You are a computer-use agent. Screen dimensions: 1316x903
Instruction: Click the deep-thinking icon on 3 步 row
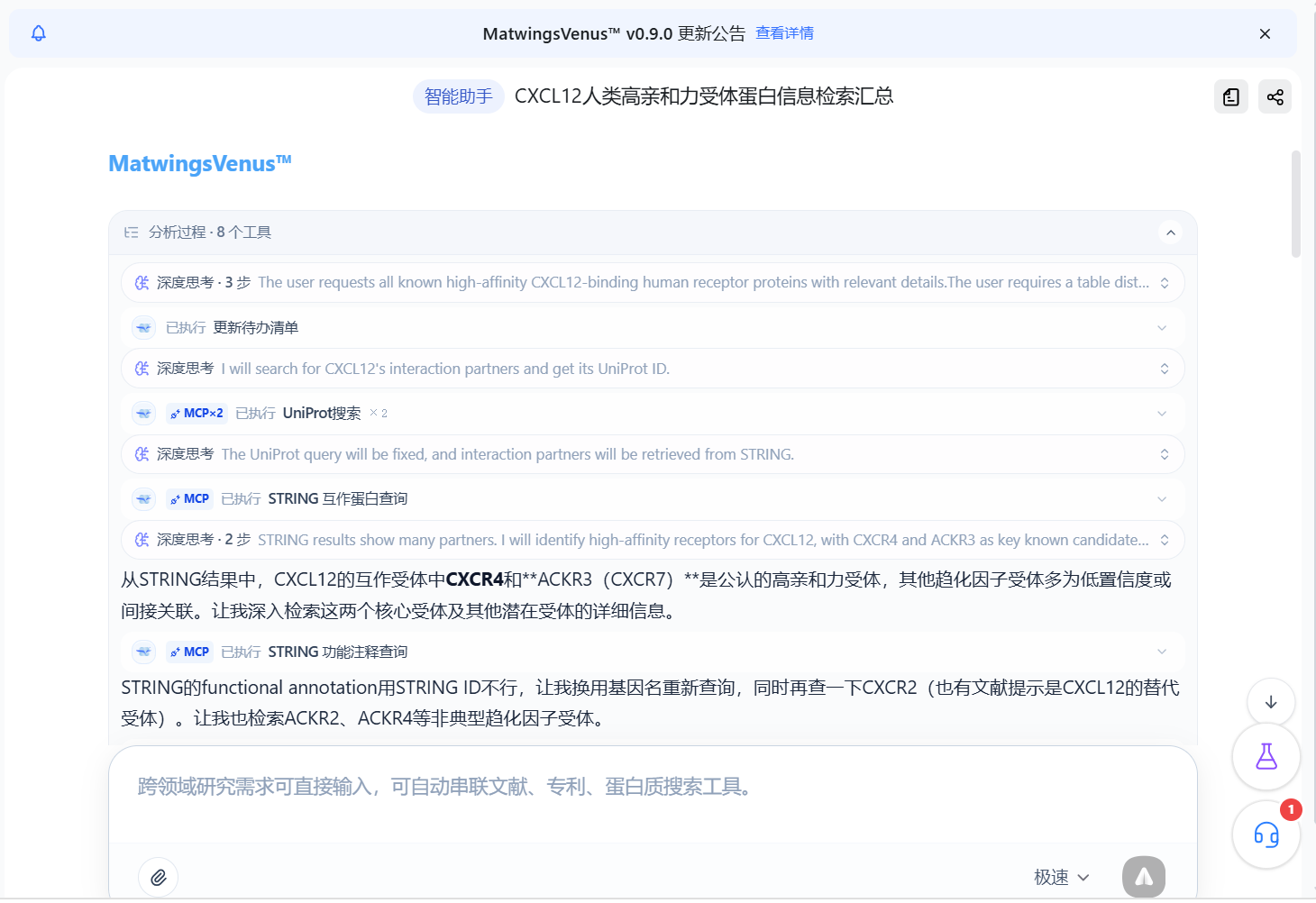coord(142,283)
